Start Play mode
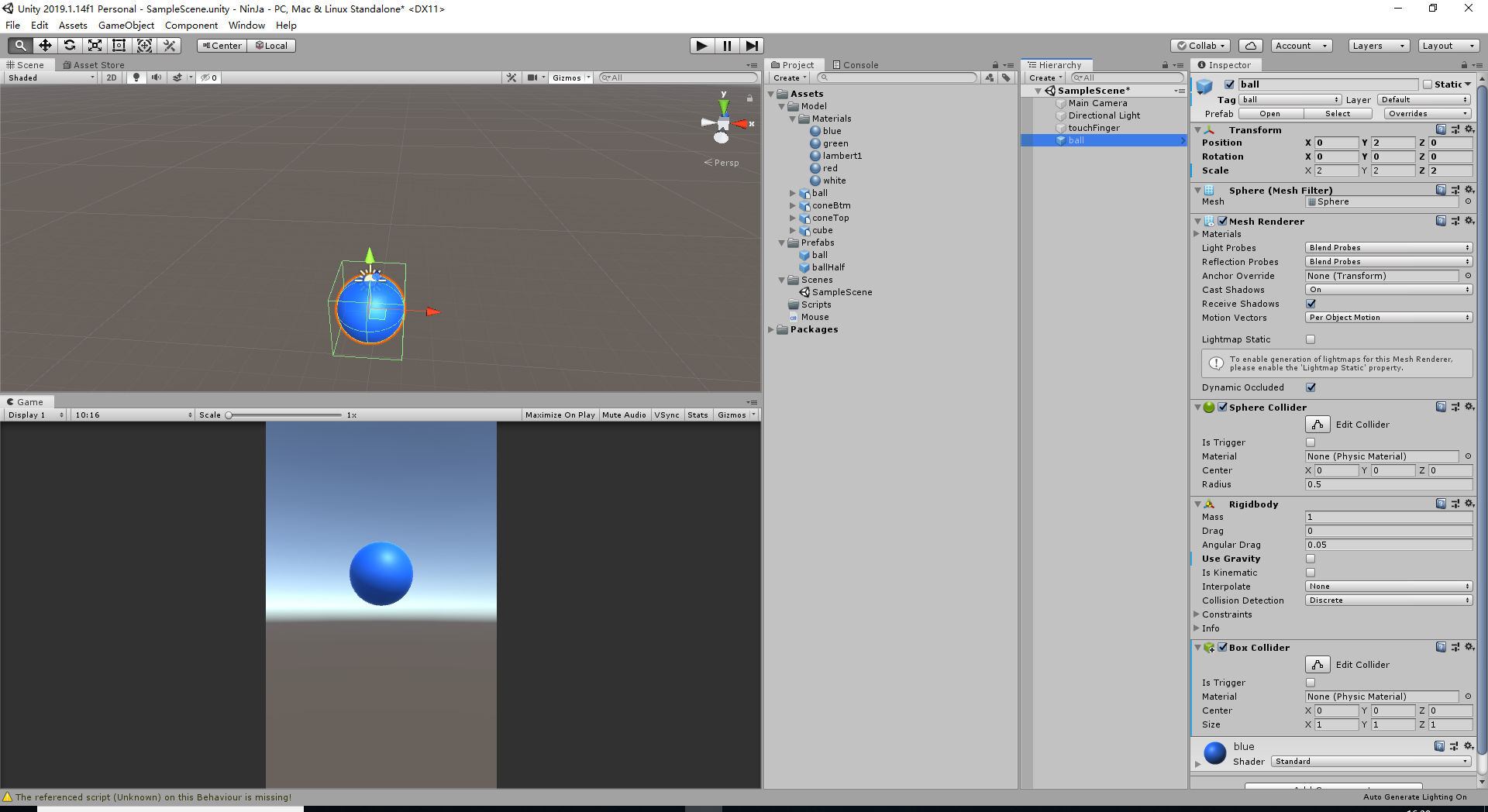Image resolution: width=1488 pixels, height=812 pixels. (x=702, y=46)
